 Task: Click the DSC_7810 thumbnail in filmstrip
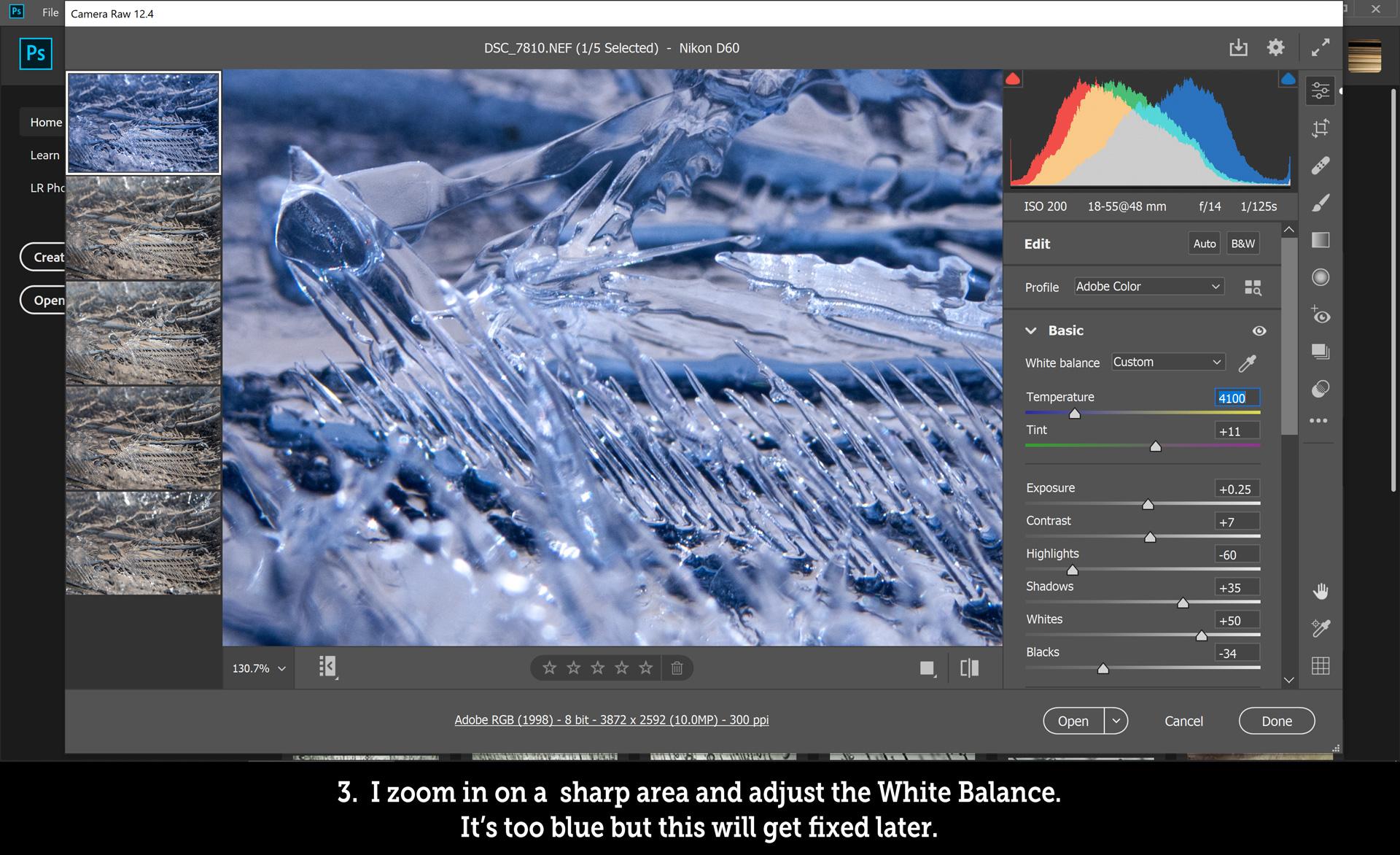click(x=143, y=123)
